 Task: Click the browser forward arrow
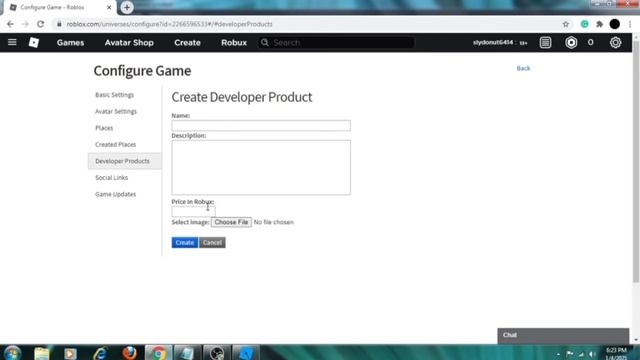click(x=25, y=24)
